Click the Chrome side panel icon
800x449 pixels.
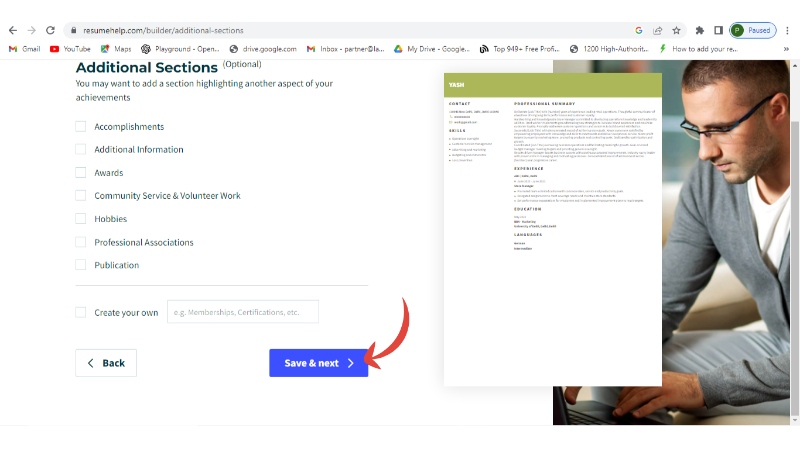(718, 30)
